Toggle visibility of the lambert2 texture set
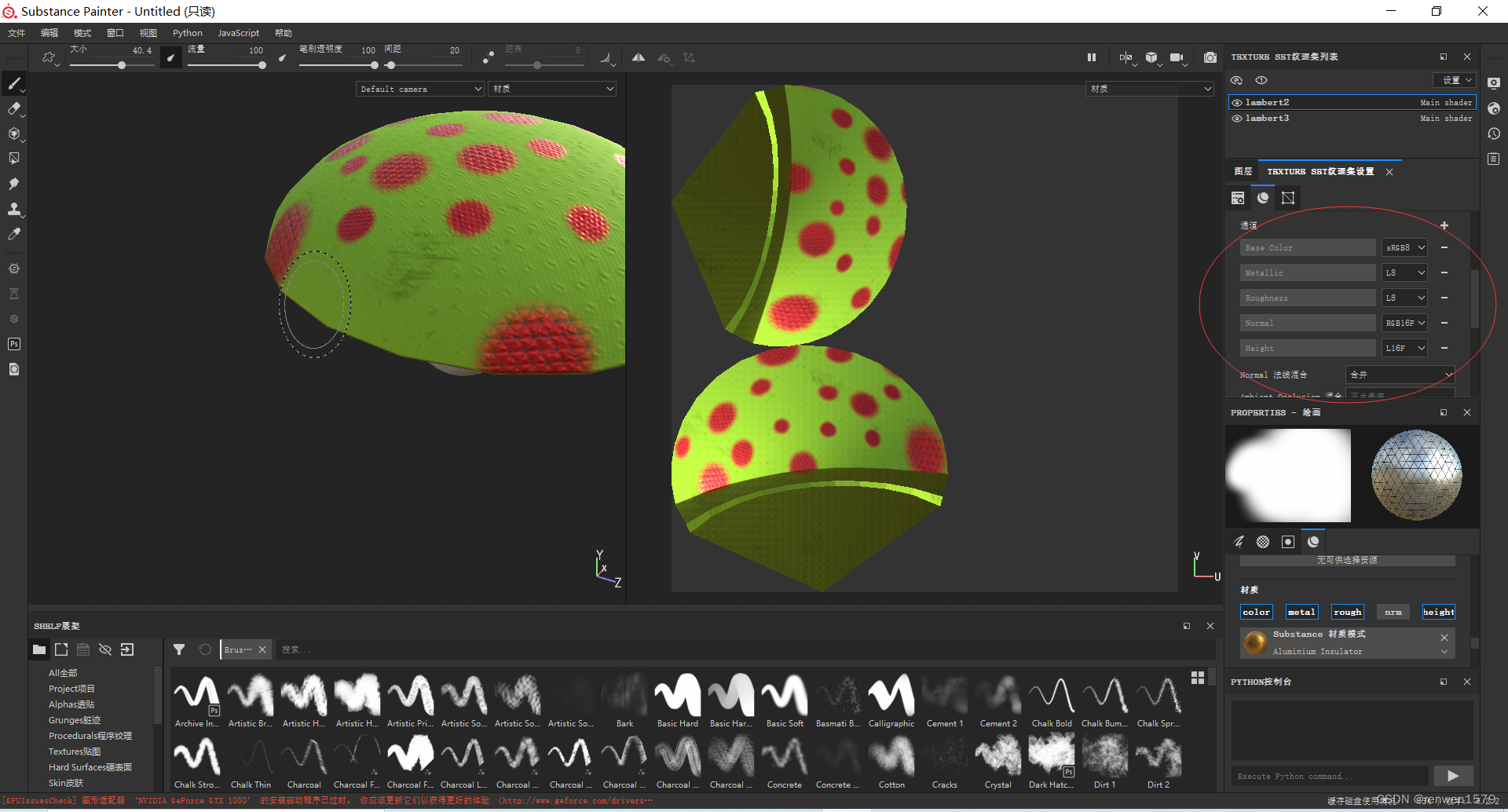This screenshot has height=812, width=1508. pos(1235,102)
